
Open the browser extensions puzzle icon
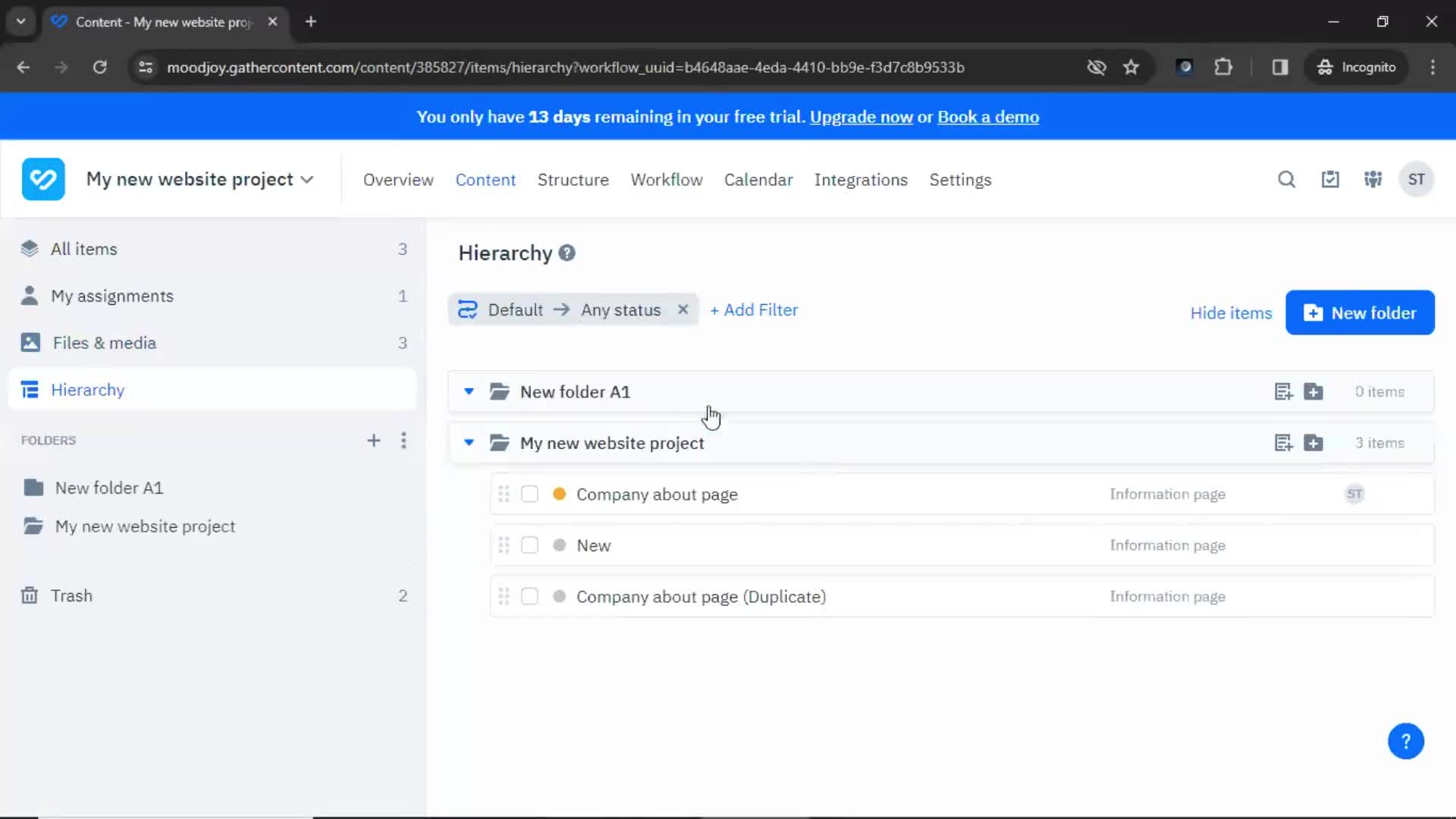1223,67
